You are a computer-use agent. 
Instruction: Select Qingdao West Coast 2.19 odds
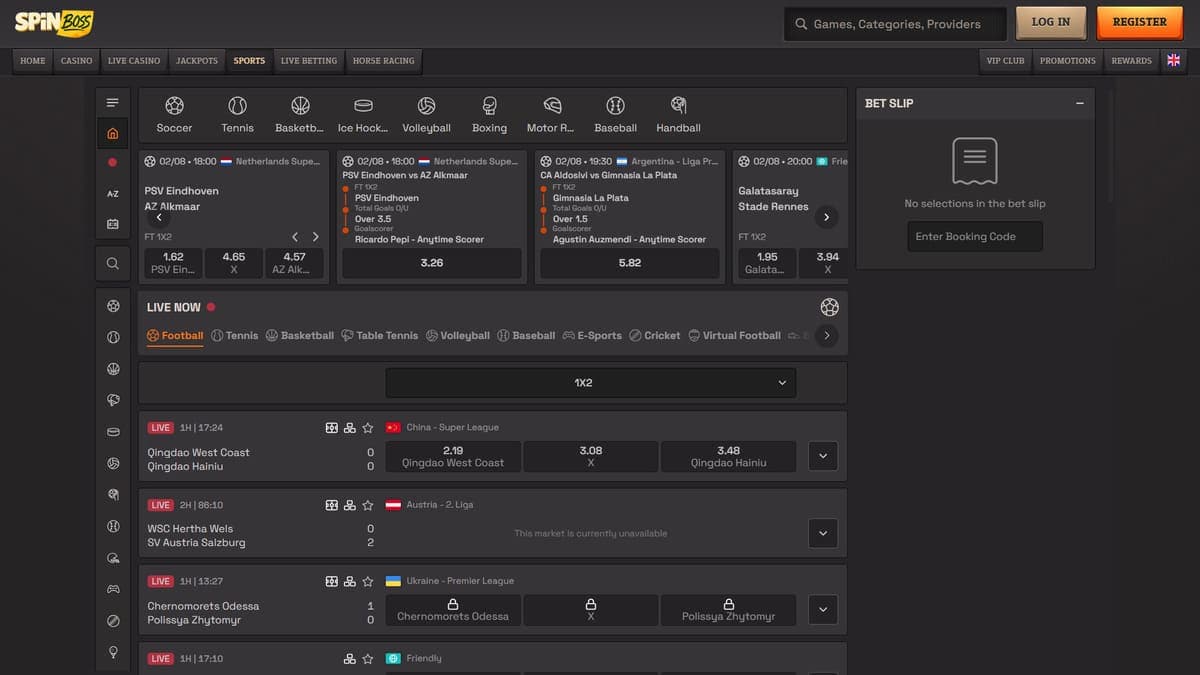[x=453, y=457]
